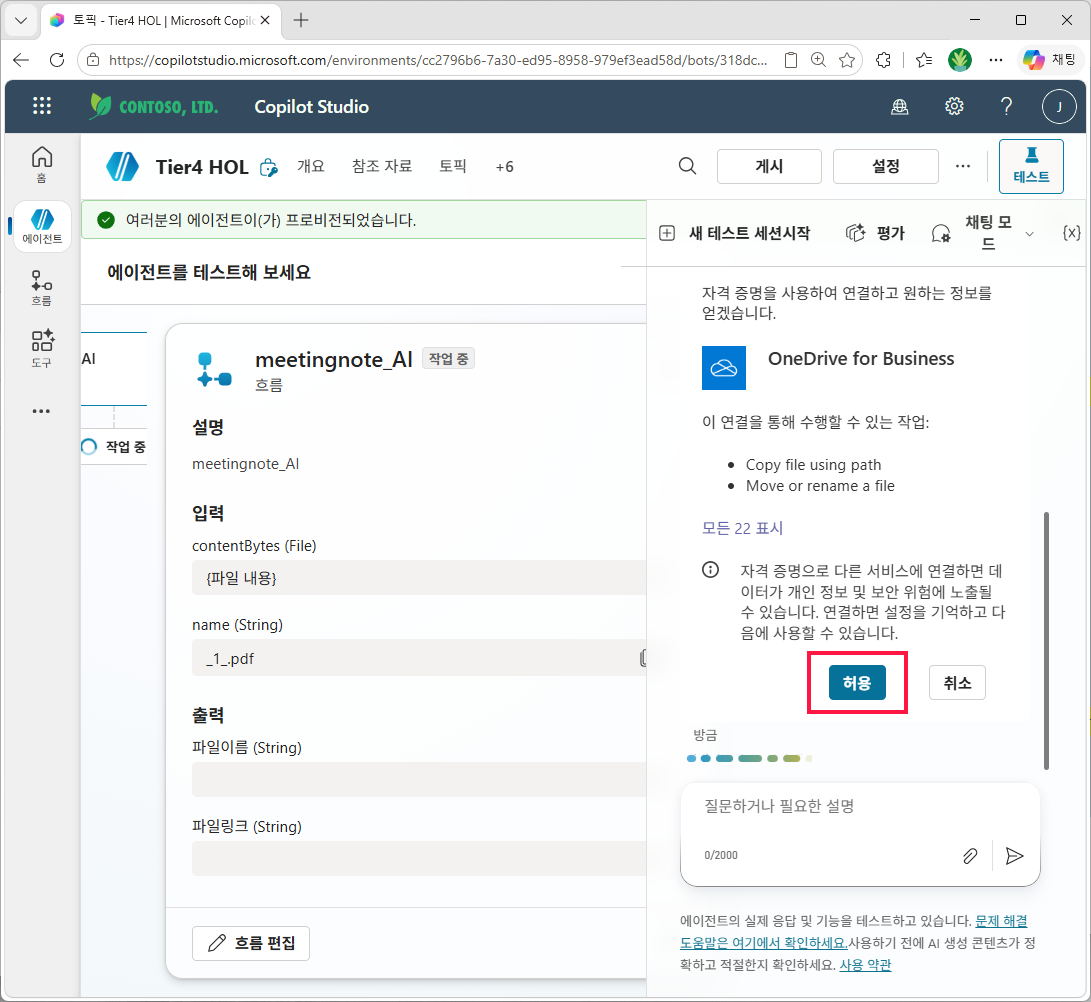
Task: Click the agent edit icon beside Tier4 HOL
Action: point(269,168)
